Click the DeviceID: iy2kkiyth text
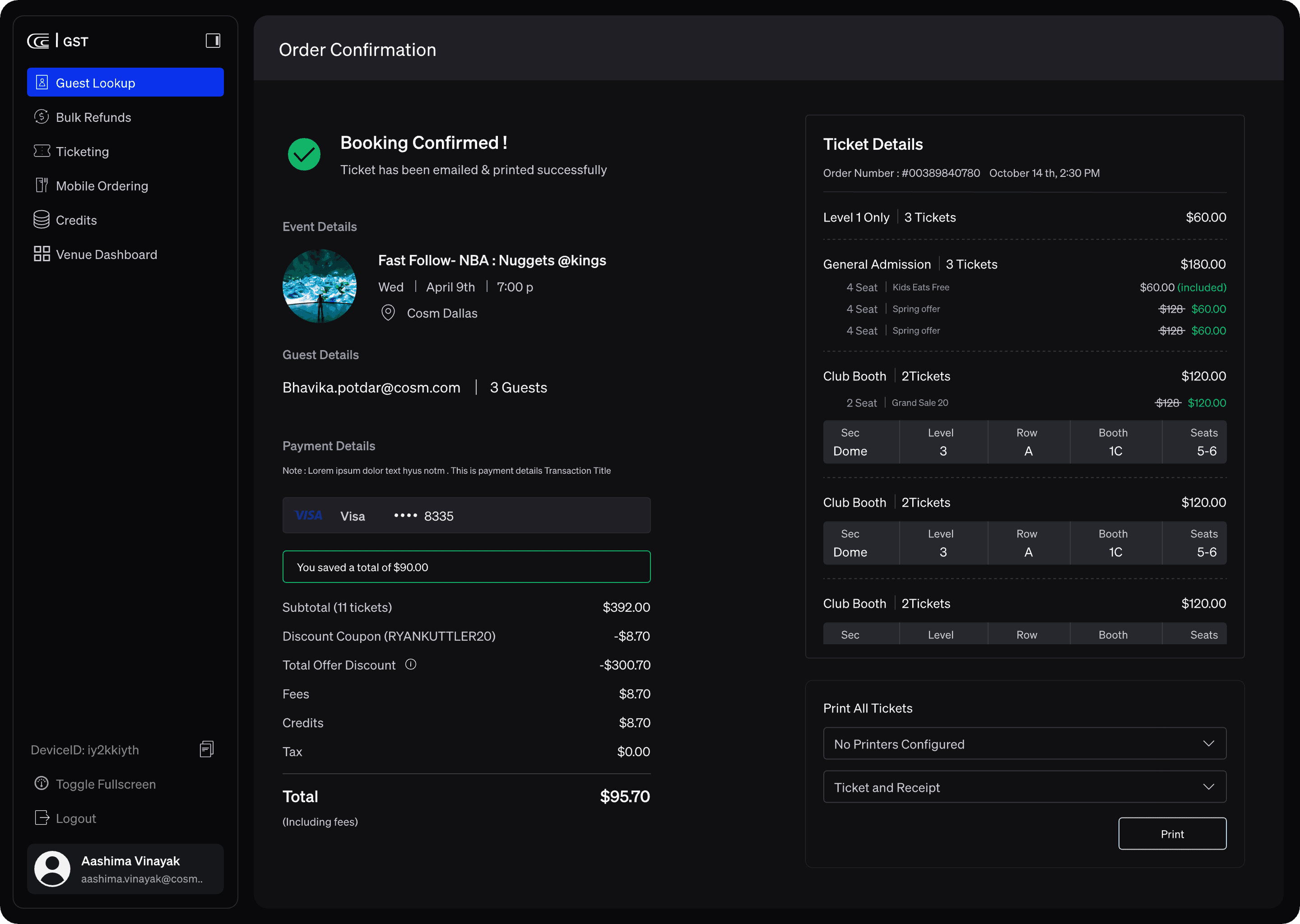The image size is (1300, 924). [x=85, y=750]
